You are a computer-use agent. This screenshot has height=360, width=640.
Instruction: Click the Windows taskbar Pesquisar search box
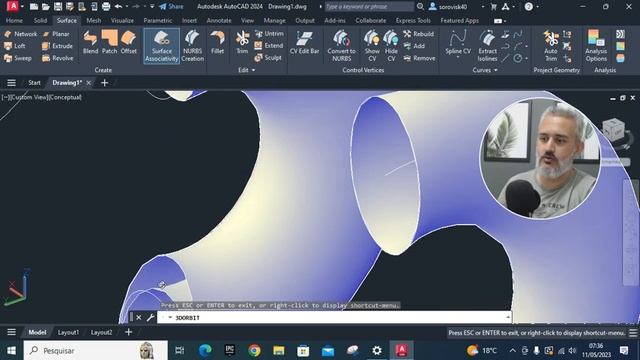[x=96, y=350]
